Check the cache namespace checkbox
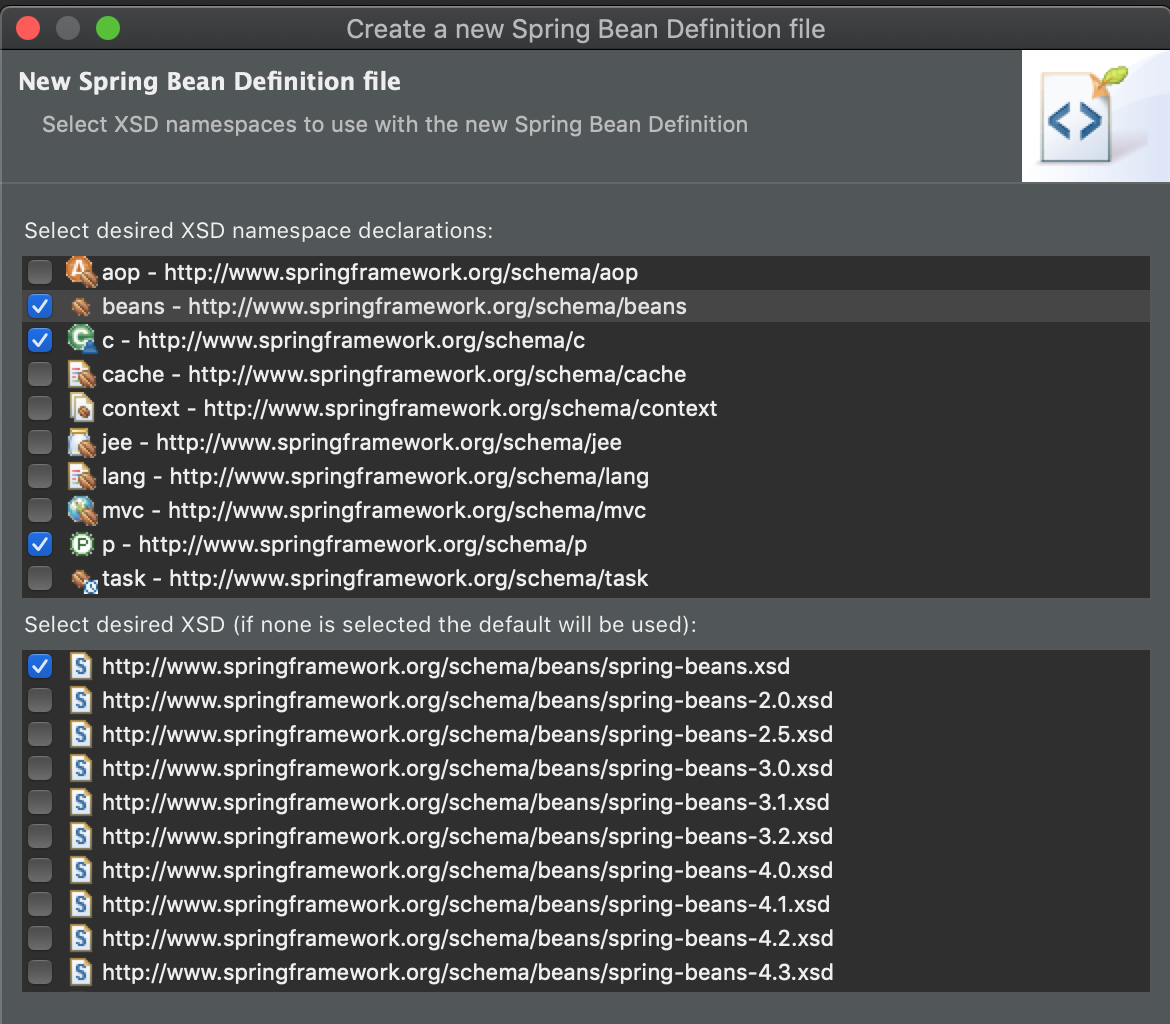 (x=40, y=374)
